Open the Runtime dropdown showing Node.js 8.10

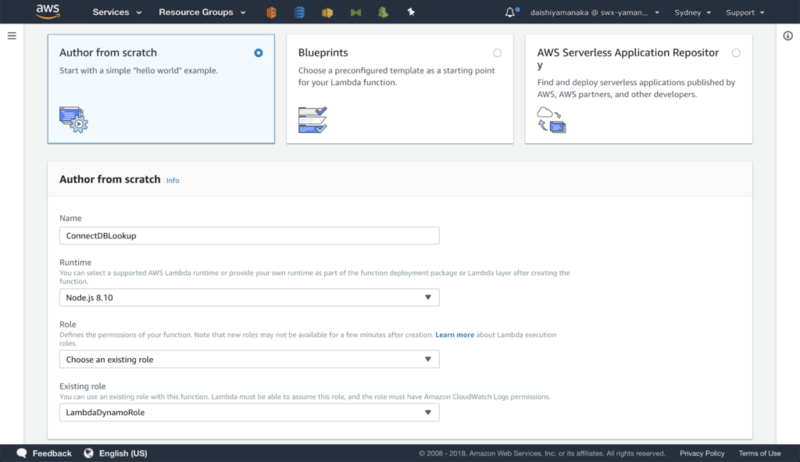(249, 297)
